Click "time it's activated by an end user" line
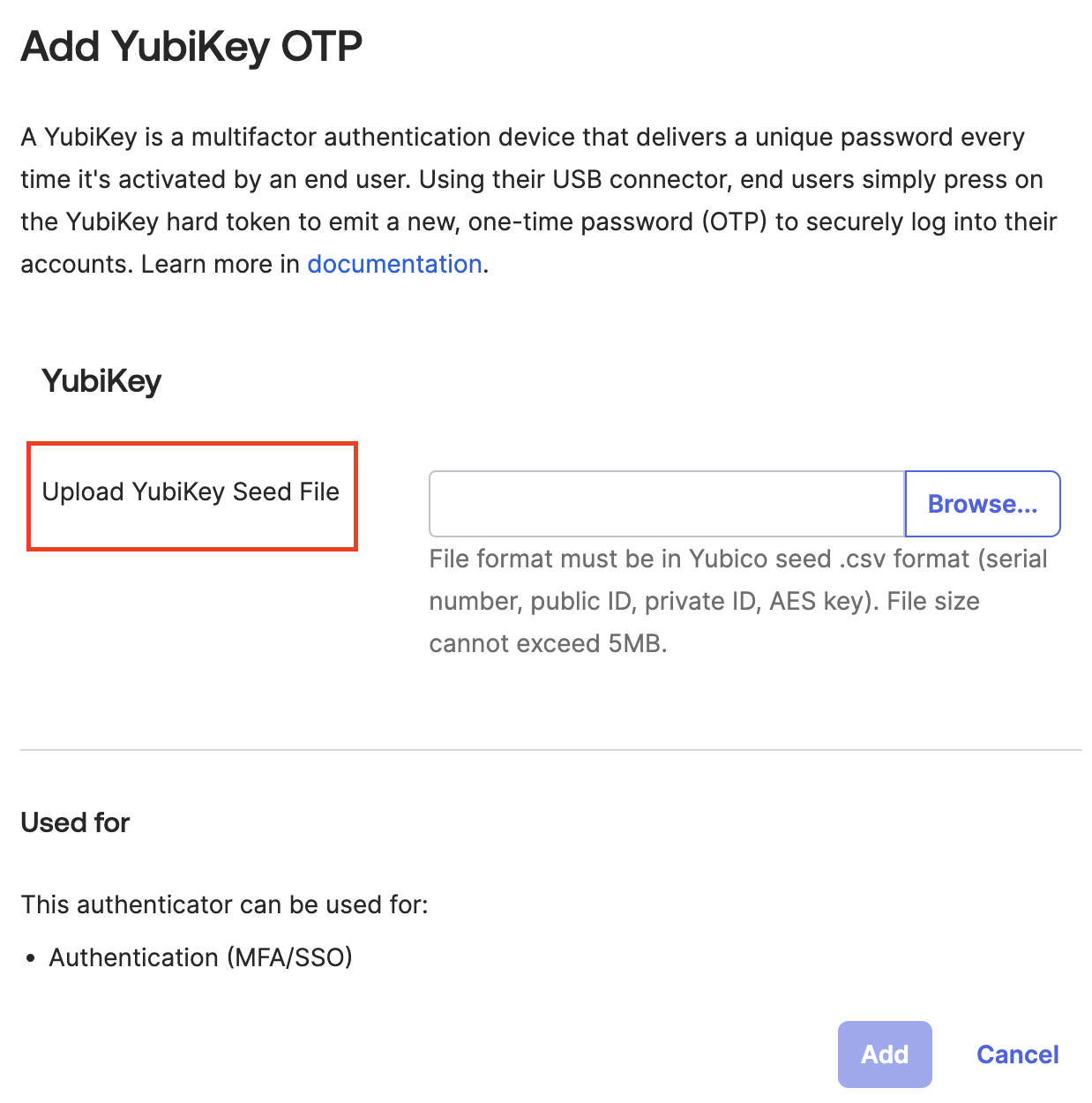Image resolution: width=1092 pixels, height=1103 pixels. [531, 179]
